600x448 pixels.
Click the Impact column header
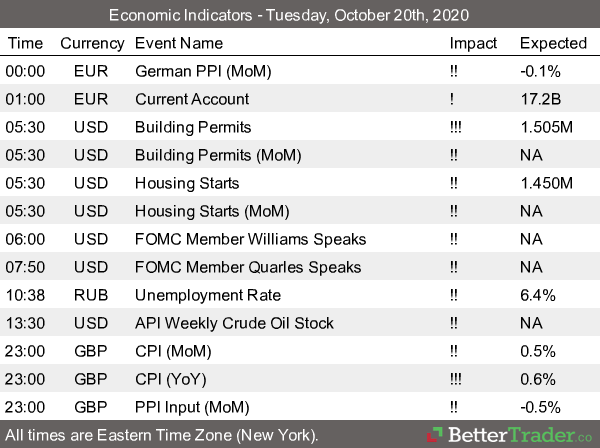pos(473,43)
